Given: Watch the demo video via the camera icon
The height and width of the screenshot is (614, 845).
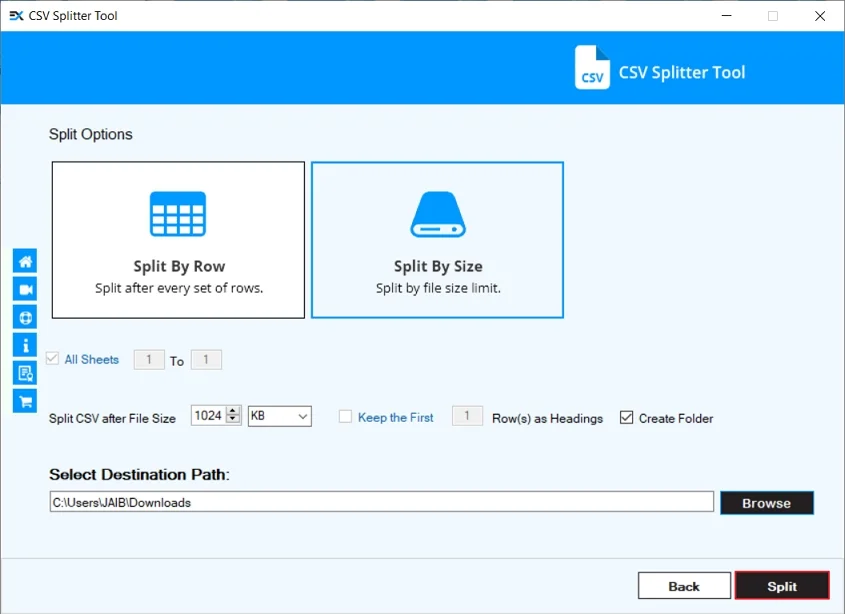Looking at the screenshot, I should click(x=24, y=289).
